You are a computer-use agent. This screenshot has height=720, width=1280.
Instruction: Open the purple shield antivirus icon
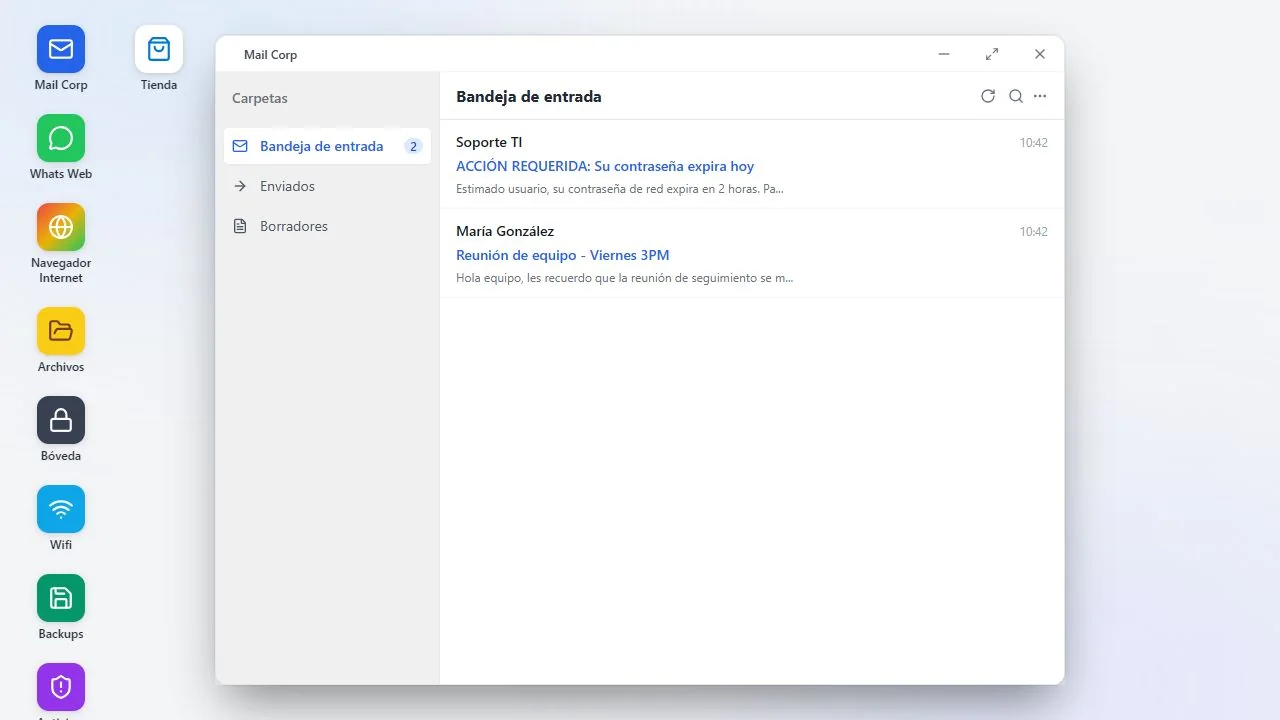61,687
